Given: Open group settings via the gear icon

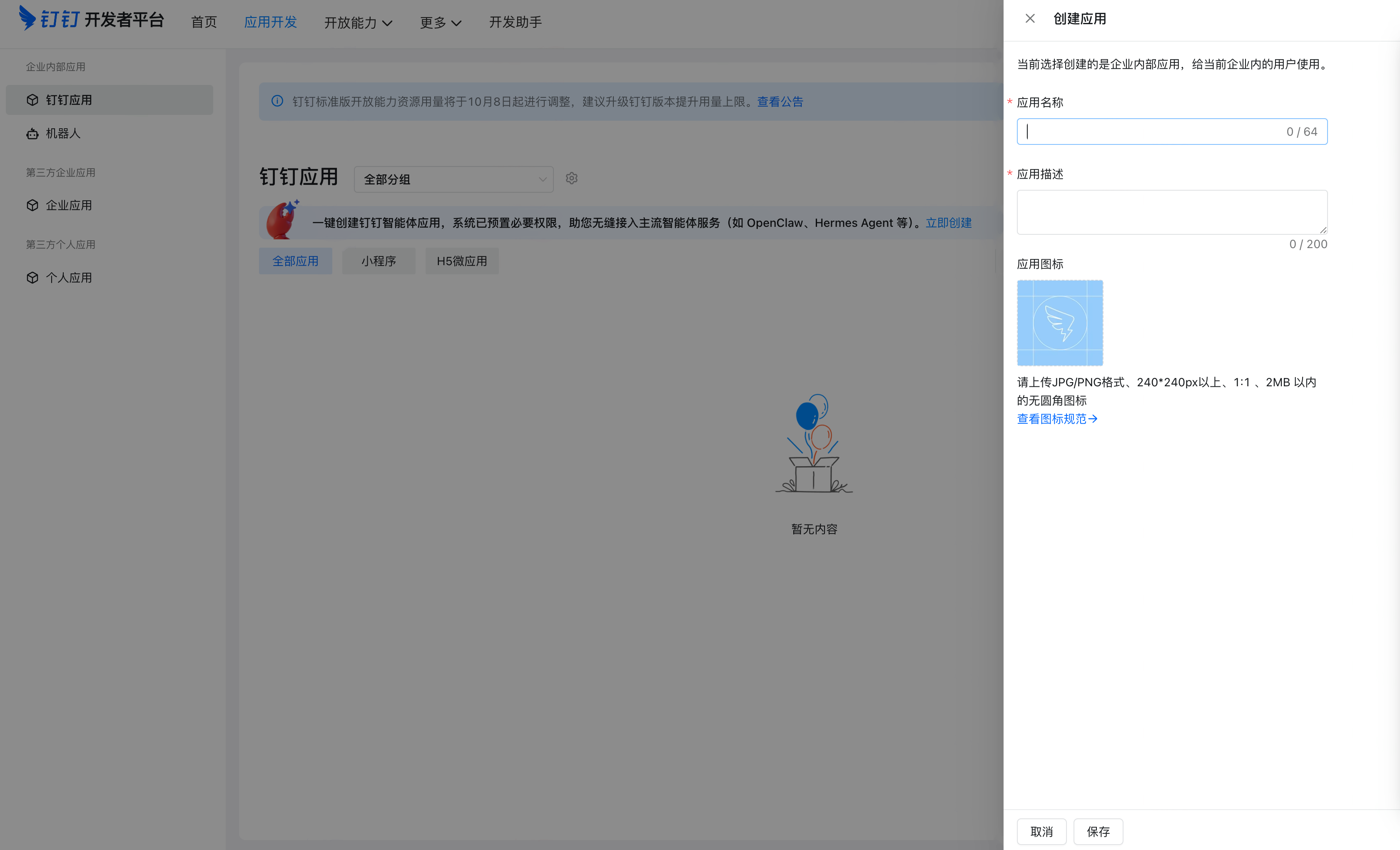Looking at the screenshot, I should click(572, 178).
